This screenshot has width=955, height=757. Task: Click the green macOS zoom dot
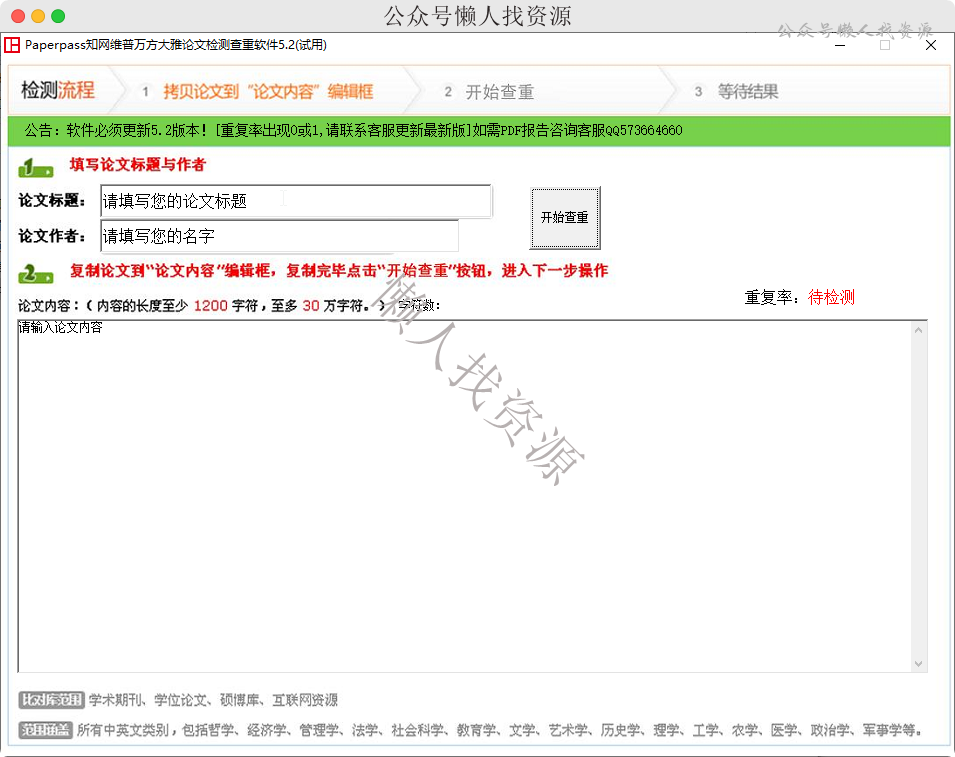click(x=58, y=16)
